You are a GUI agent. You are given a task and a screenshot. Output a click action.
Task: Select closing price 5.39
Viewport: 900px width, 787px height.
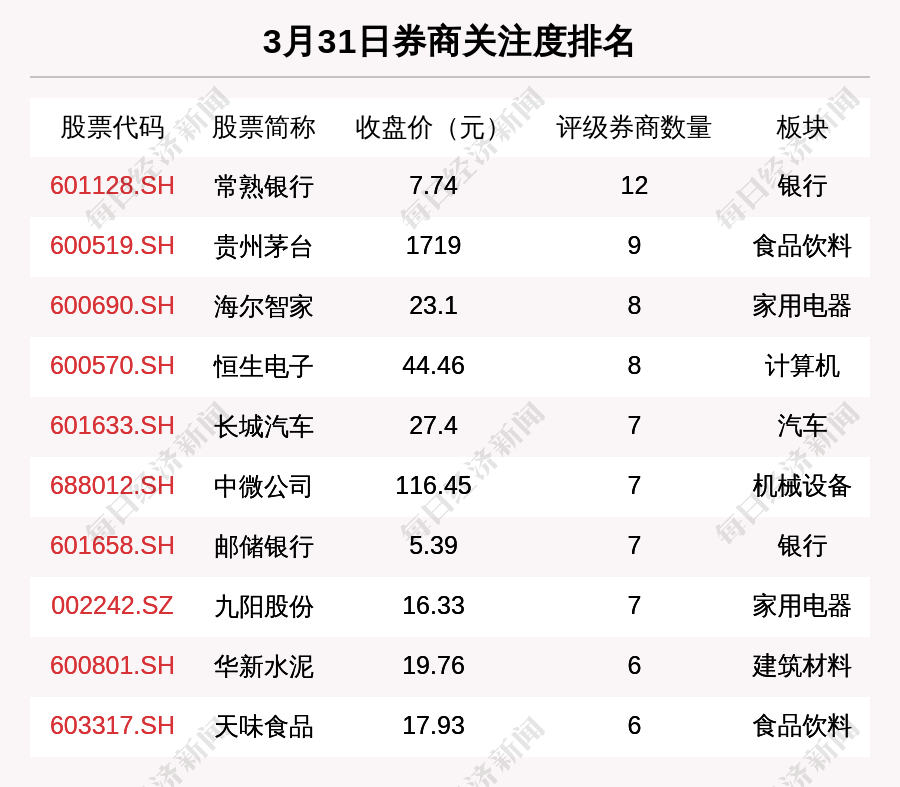(433, 545)
